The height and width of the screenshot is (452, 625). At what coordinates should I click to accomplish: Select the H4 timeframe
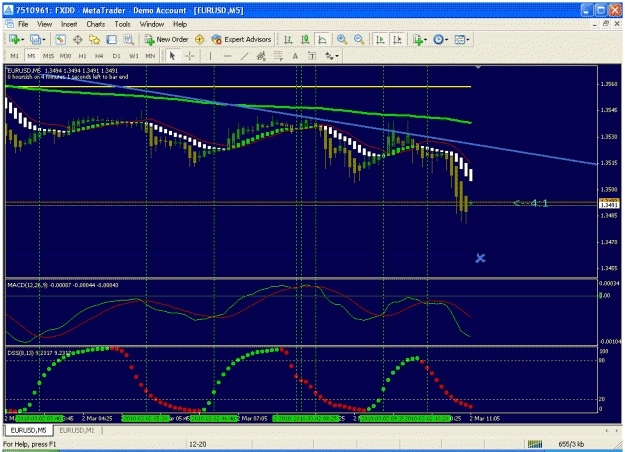click(99, 56)
